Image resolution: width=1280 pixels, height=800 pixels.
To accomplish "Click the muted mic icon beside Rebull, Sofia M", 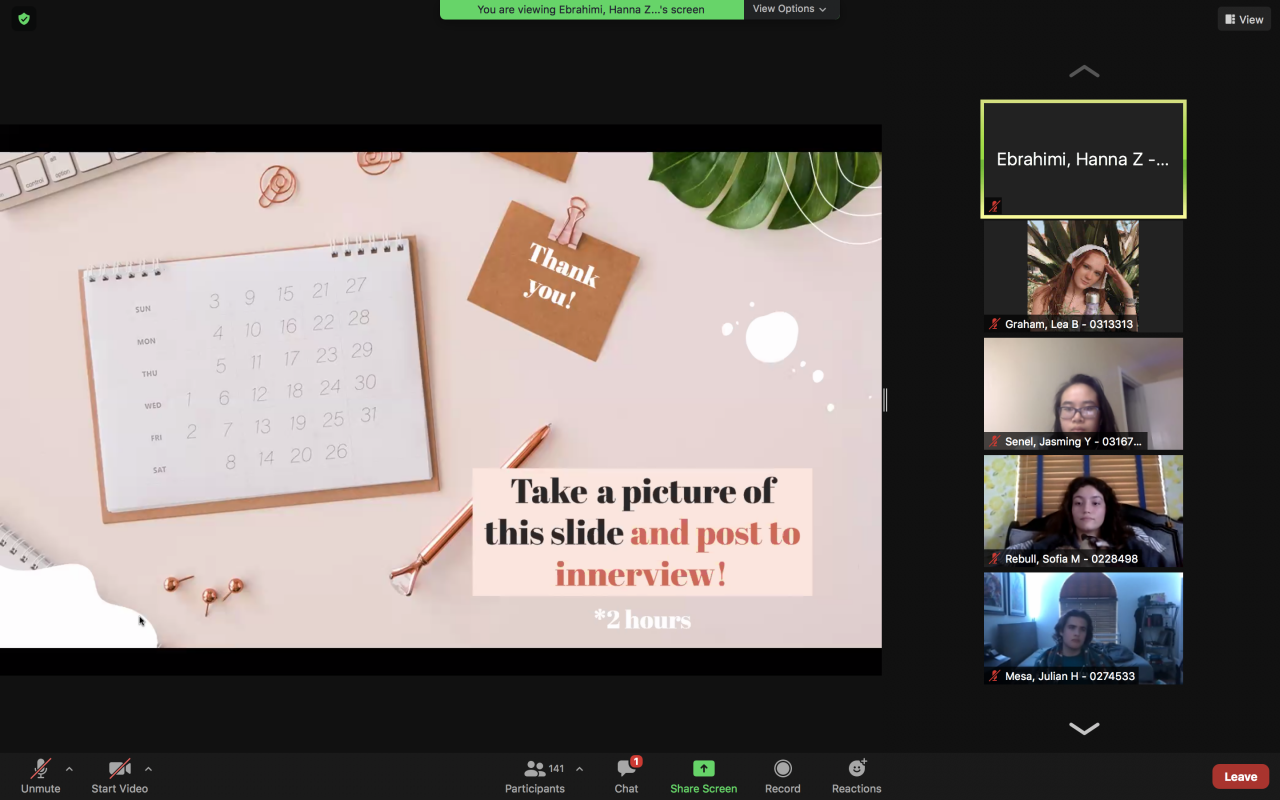I will [x=995, y=559].
